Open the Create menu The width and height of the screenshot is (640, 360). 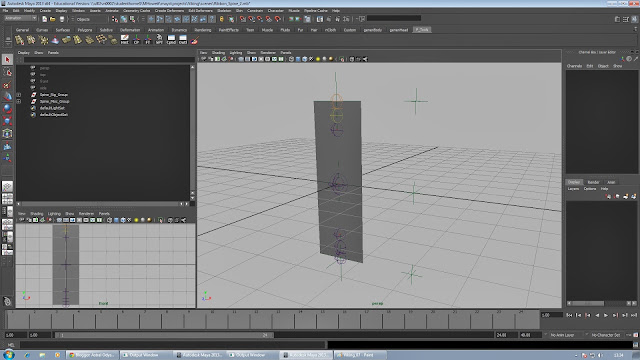45,11
